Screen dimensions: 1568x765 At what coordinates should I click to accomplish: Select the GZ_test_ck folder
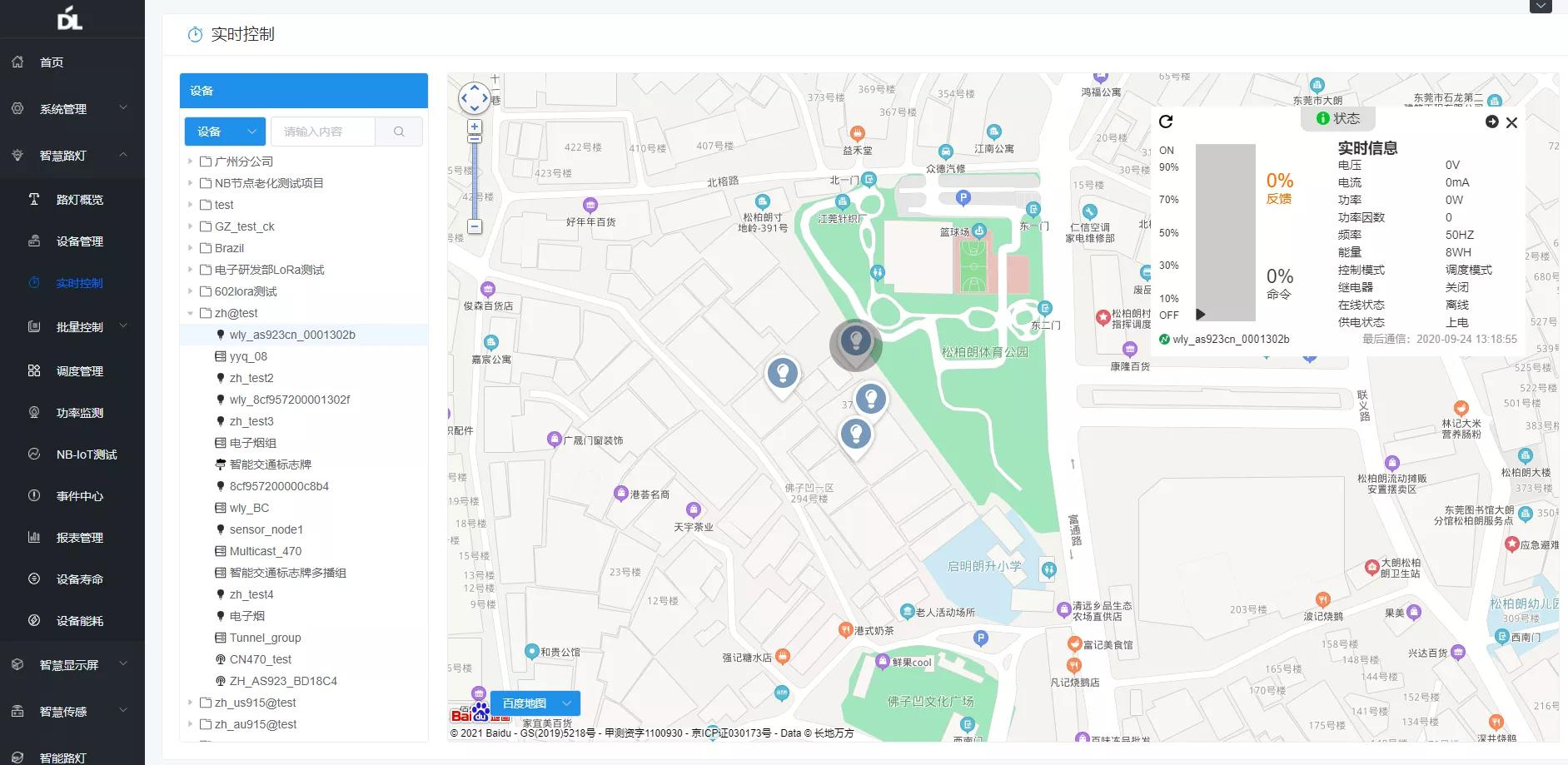click(x=244, y=226)
